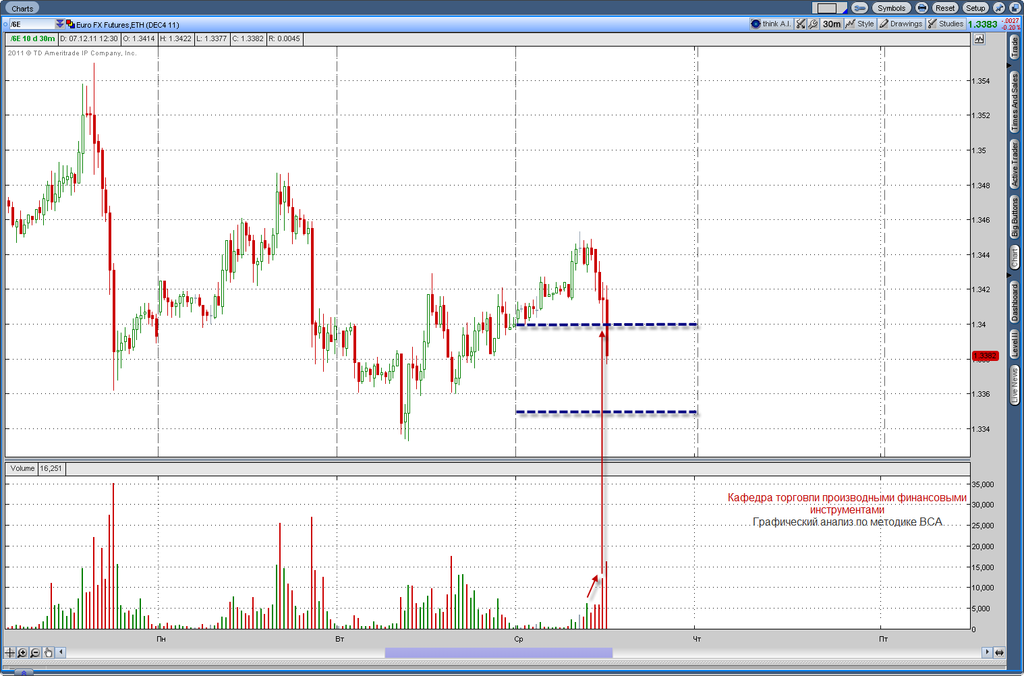Click the Reset button
This screenshot has width=1024, height=676.
944,8
